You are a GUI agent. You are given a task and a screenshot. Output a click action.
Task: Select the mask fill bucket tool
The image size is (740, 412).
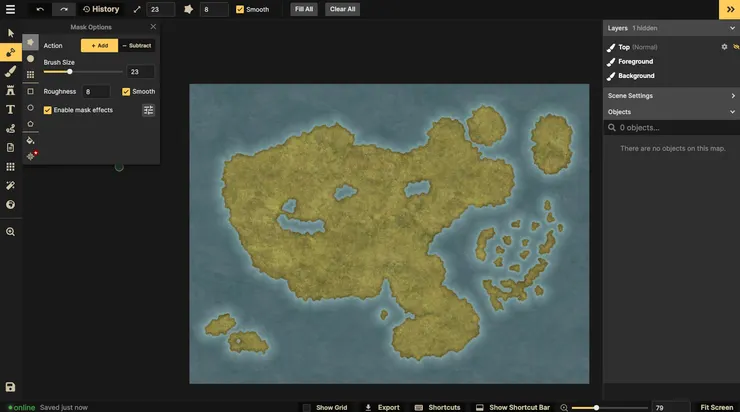30,141
